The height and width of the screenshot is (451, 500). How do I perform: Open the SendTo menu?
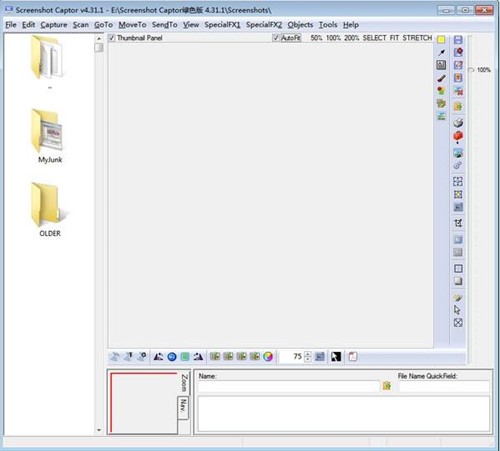point(164,25)
